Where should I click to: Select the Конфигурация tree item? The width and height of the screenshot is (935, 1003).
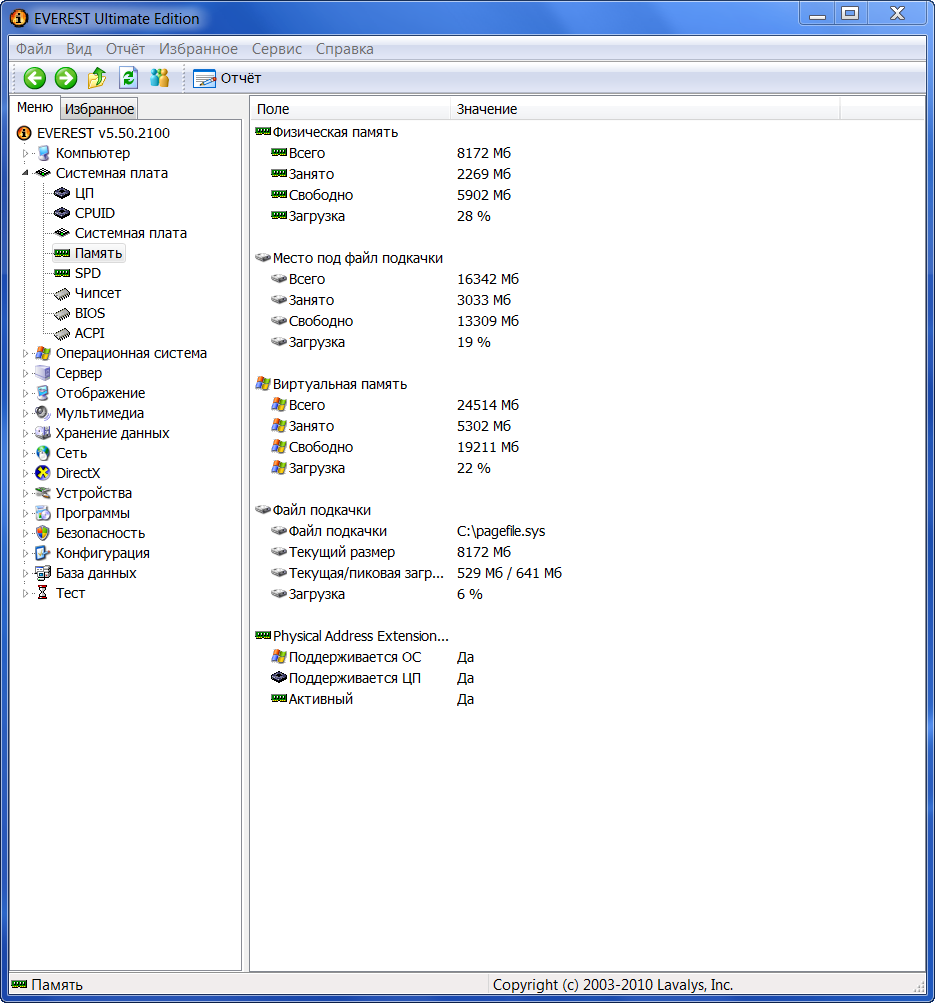tap(102, 553)
